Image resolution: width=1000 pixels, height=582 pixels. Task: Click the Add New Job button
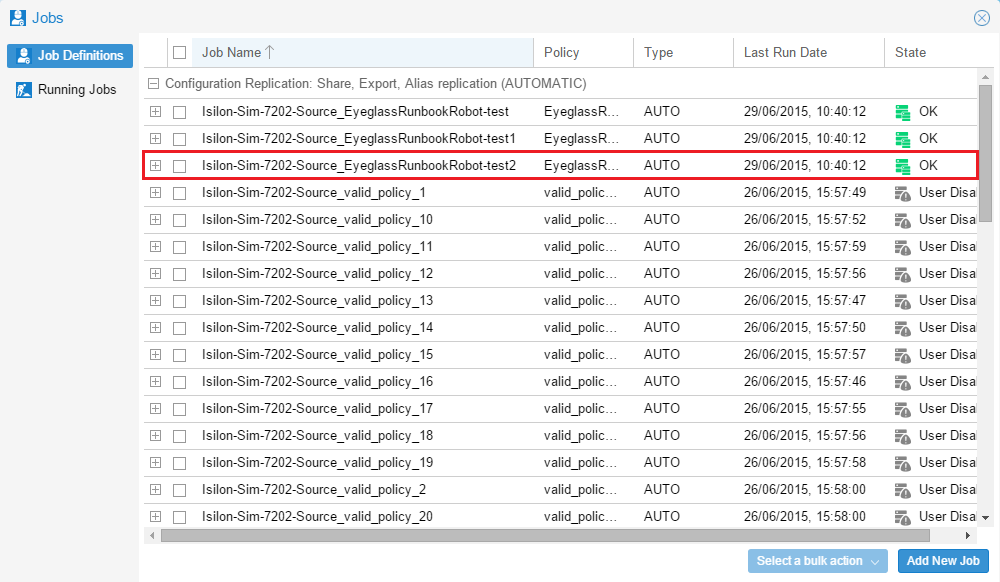click(943, 561)
